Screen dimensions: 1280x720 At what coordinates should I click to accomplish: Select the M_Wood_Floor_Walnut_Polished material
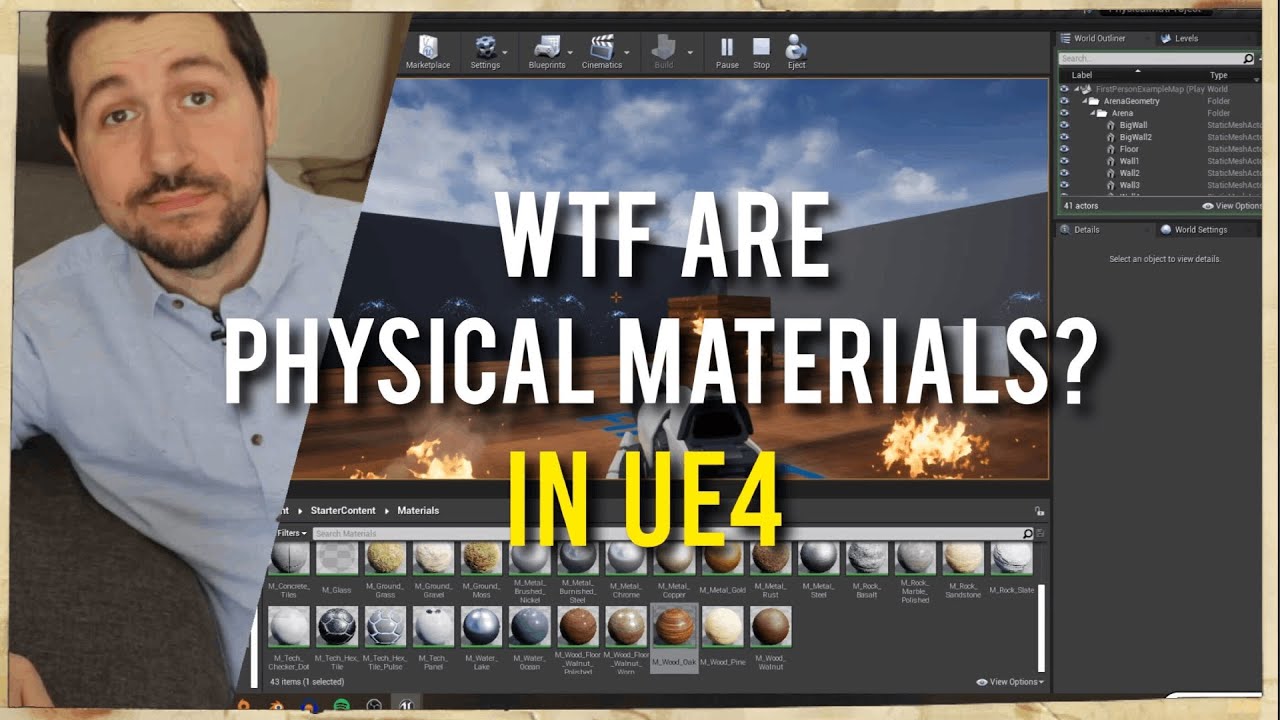pyautogui.click(x=578, y=626)
